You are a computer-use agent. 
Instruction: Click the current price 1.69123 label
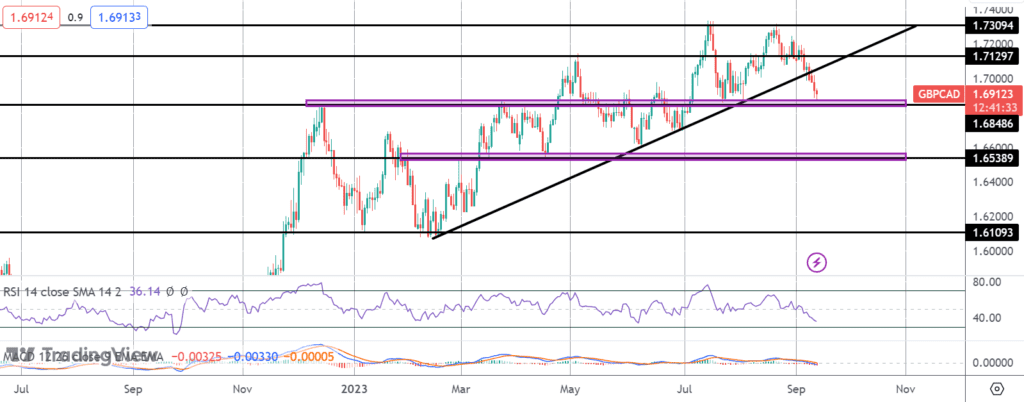(x=992, y=95)
